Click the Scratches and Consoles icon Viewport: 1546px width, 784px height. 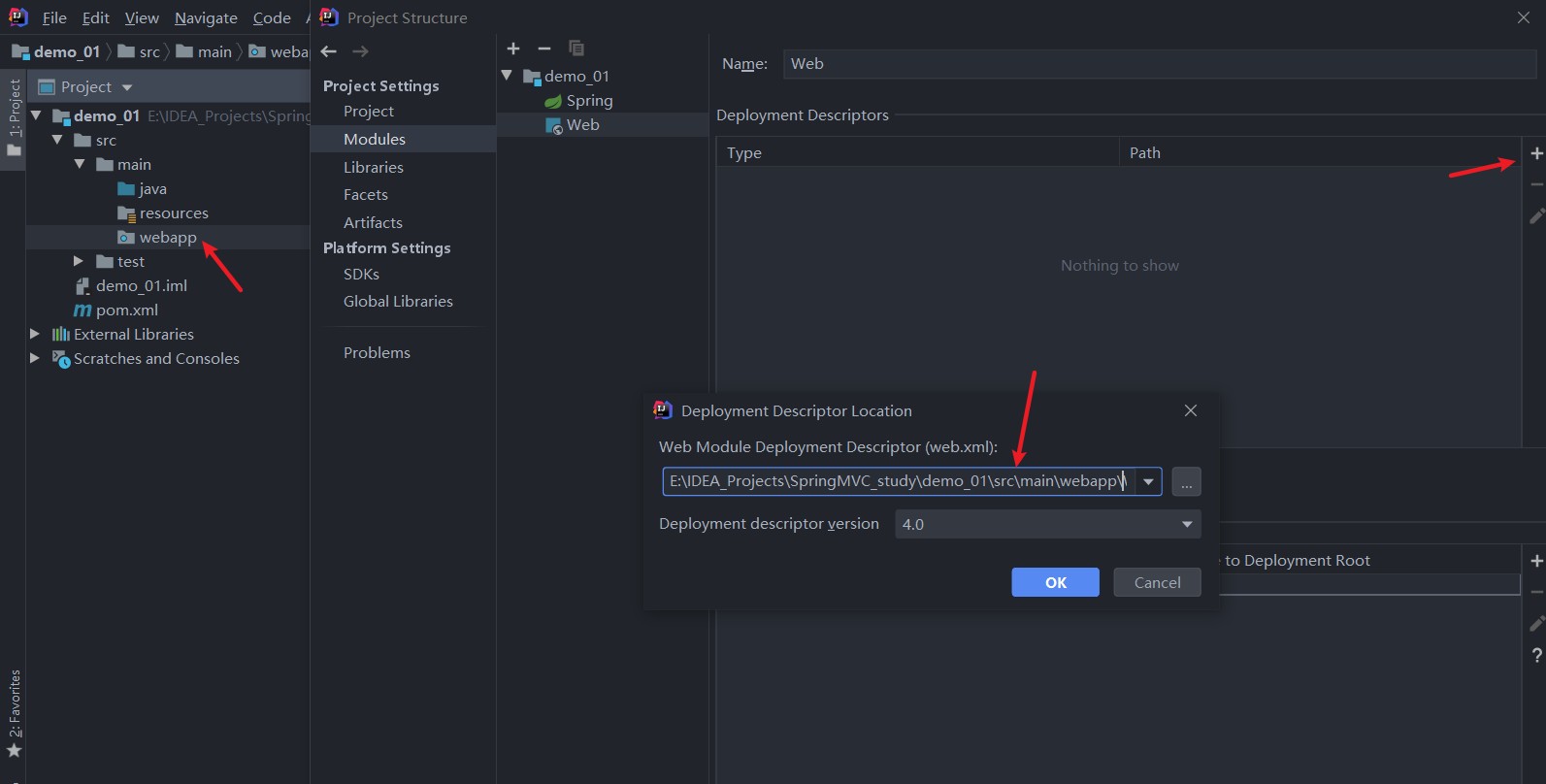tap(61, 358)
